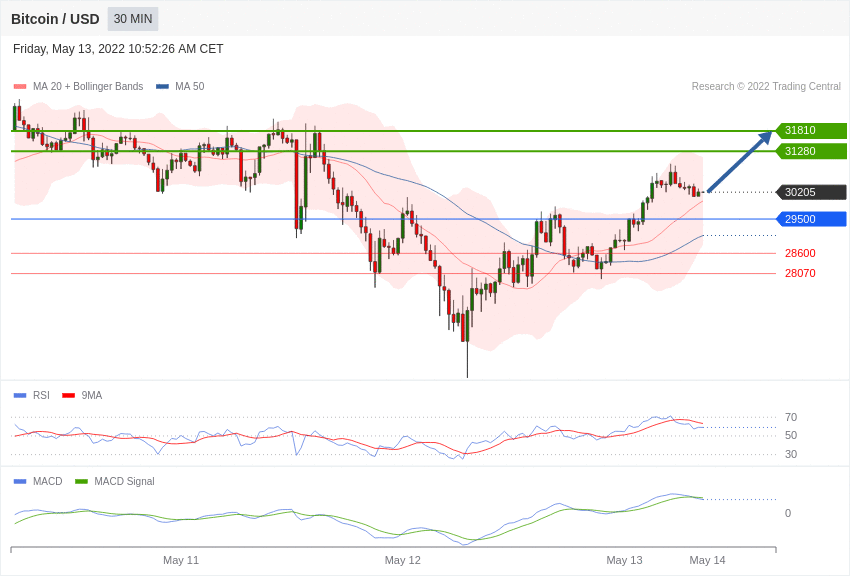Click the Research © 2022 Trading Central credit

(766, 86)
